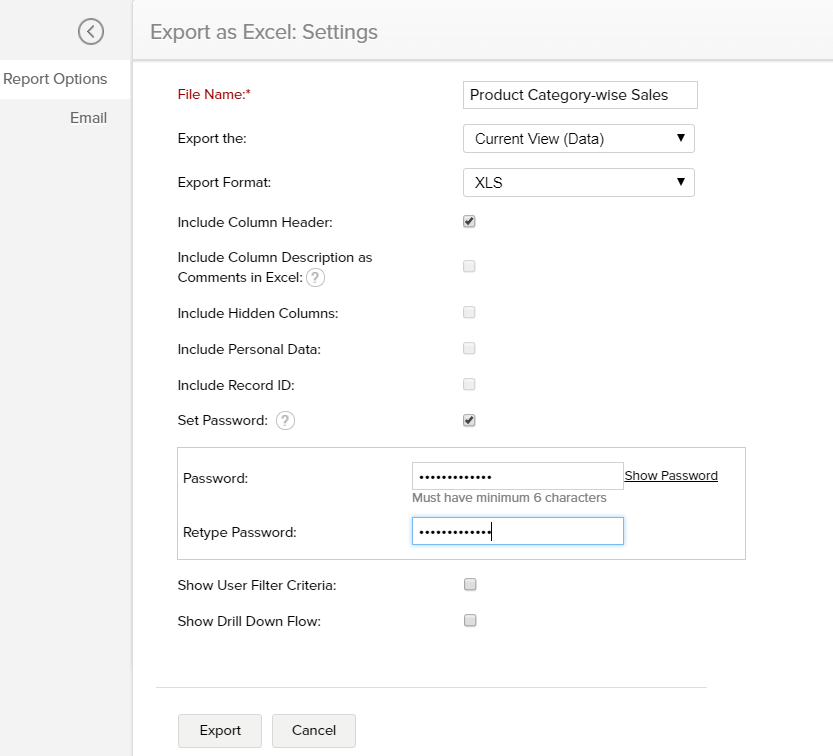The image size is (833, 756).
Task: Click the Export button
Action: click(219, 731)
